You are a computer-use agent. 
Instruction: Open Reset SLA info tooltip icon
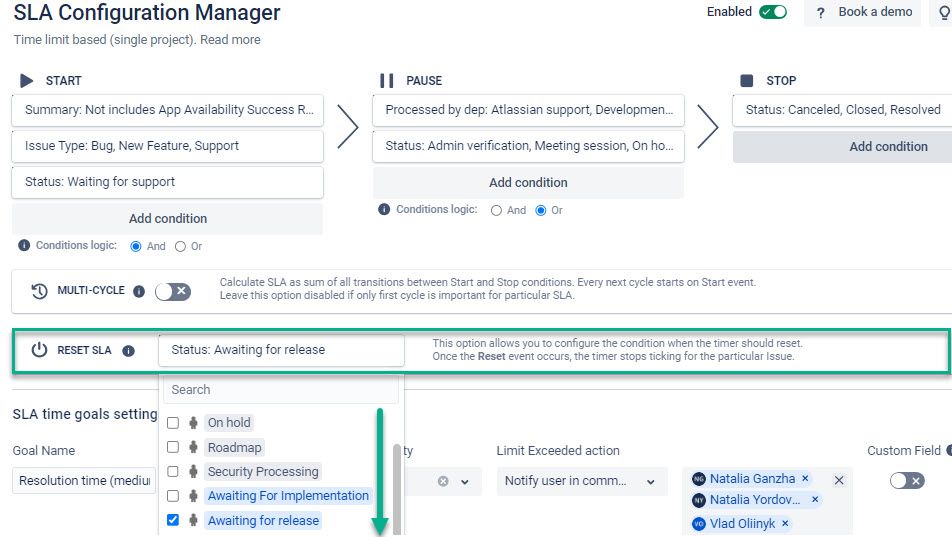[x=128, y=351]
